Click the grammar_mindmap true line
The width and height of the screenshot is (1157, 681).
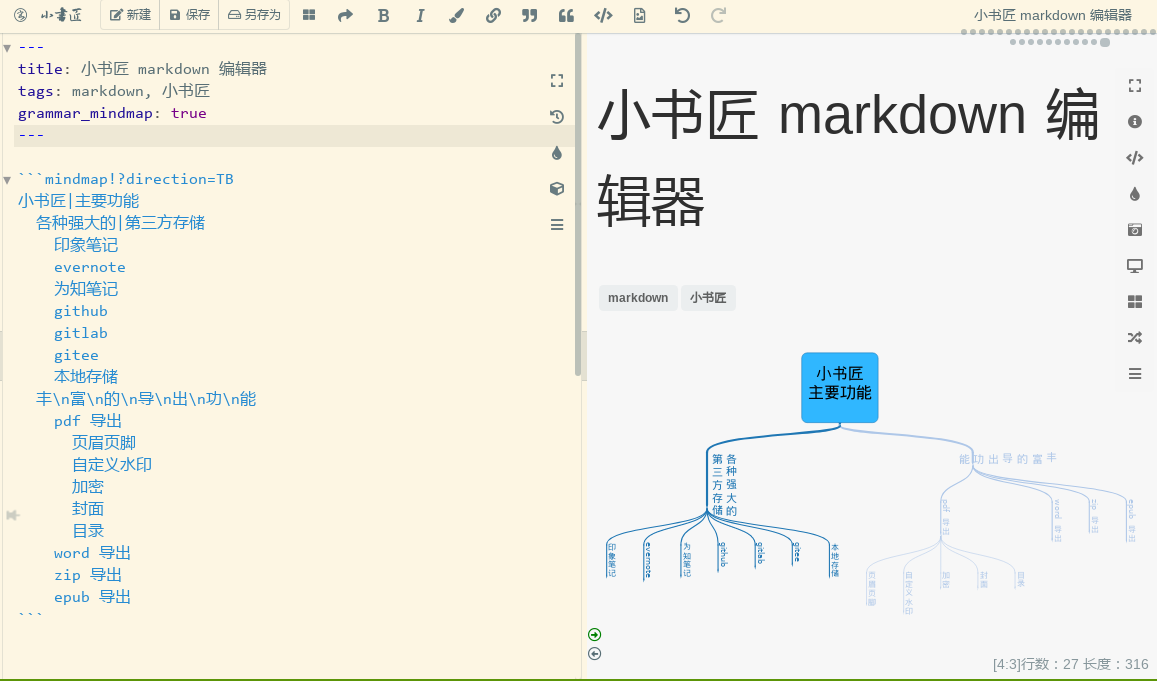point(112,113)
